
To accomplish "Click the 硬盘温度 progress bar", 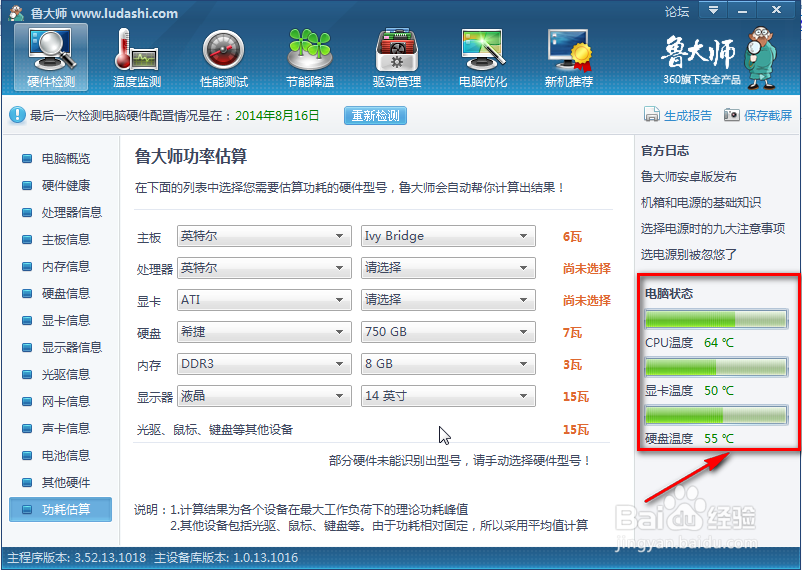I will point(716,415).
